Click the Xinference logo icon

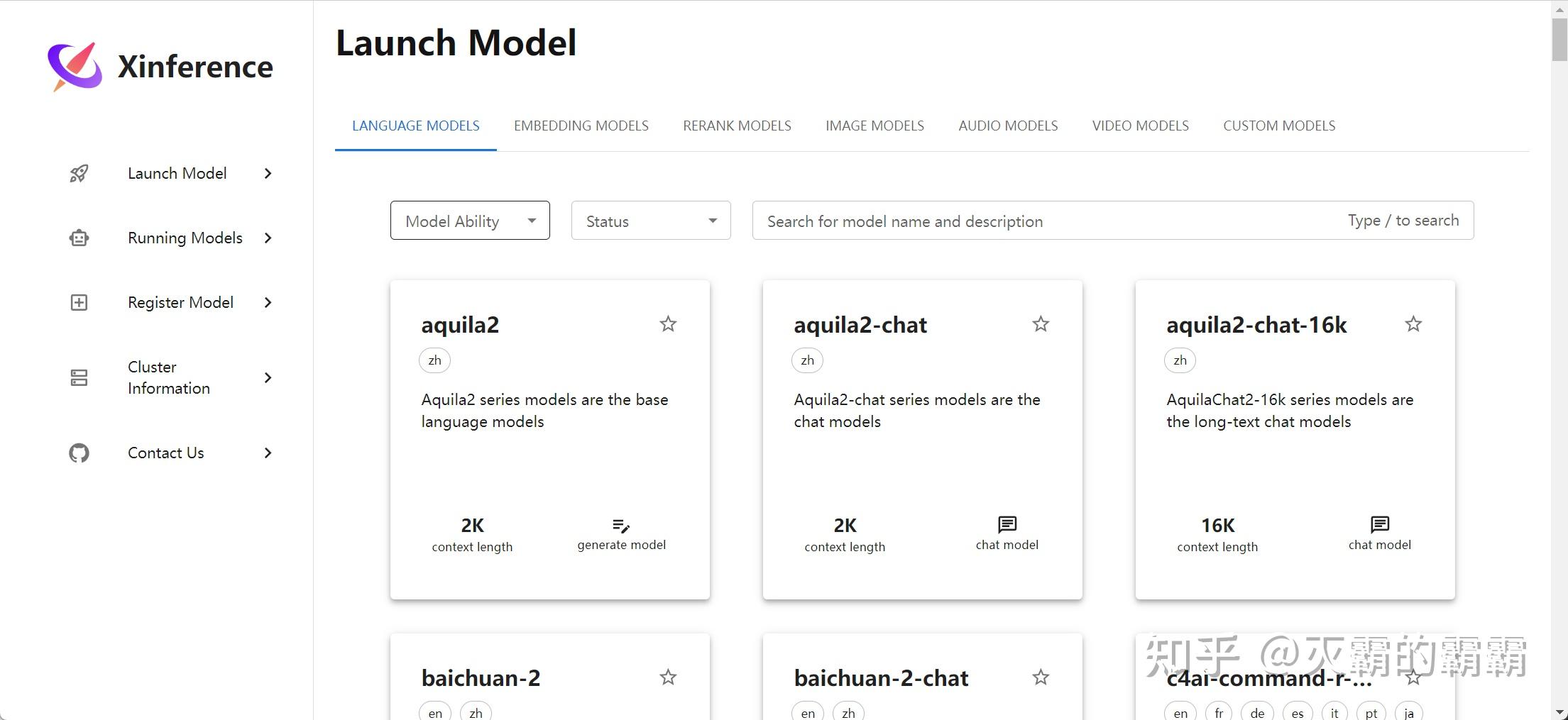[x=75, y=67]
